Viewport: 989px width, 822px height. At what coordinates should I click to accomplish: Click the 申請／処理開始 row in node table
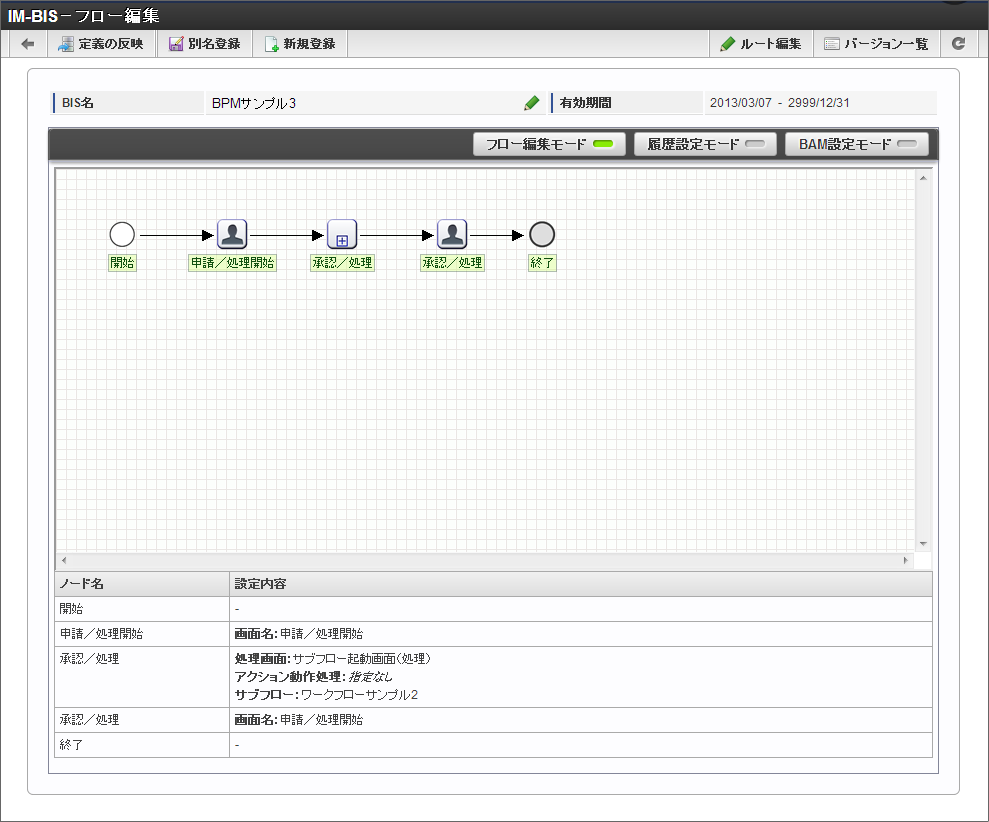(494, 634)
